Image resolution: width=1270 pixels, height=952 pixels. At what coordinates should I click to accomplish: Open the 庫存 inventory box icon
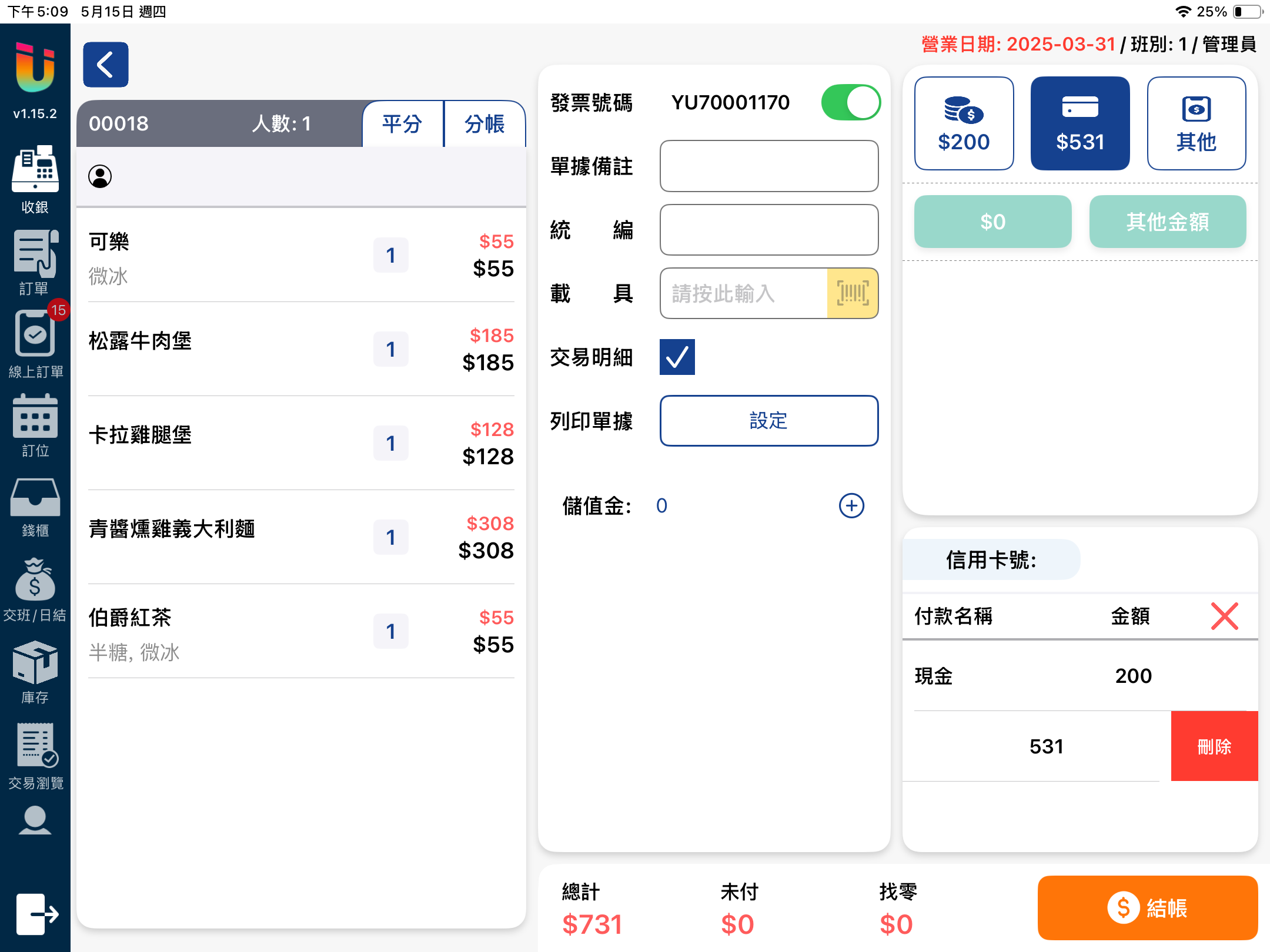coord(35,663)
